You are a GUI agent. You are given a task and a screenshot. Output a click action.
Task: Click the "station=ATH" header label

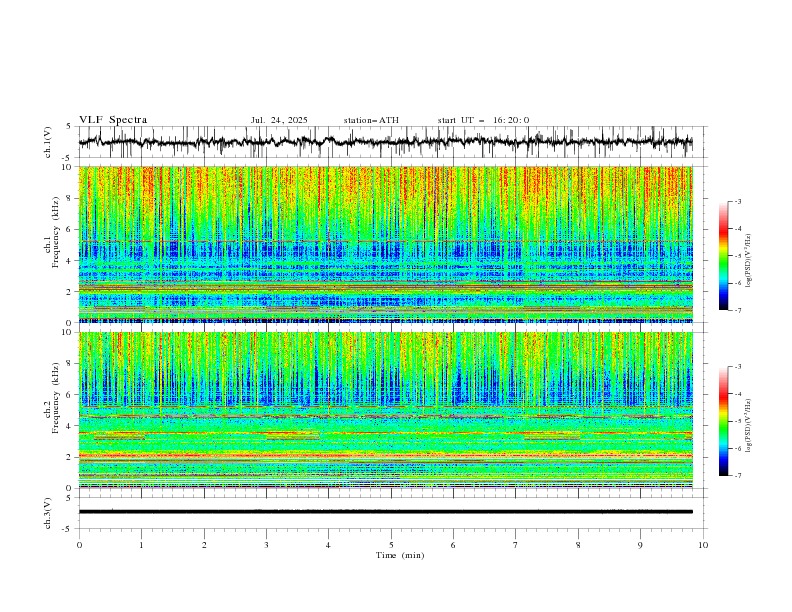[371, 120]
